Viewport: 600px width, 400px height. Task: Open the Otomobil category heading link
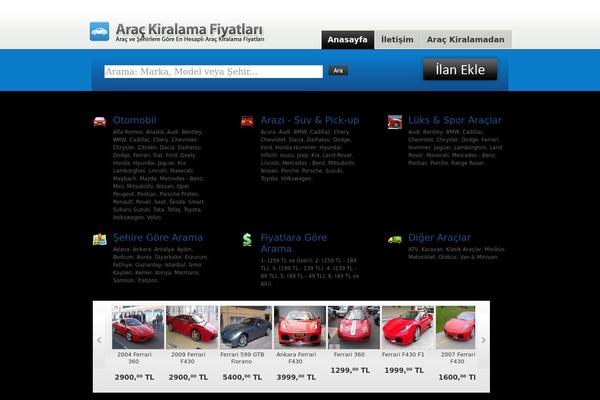[134, 120]
